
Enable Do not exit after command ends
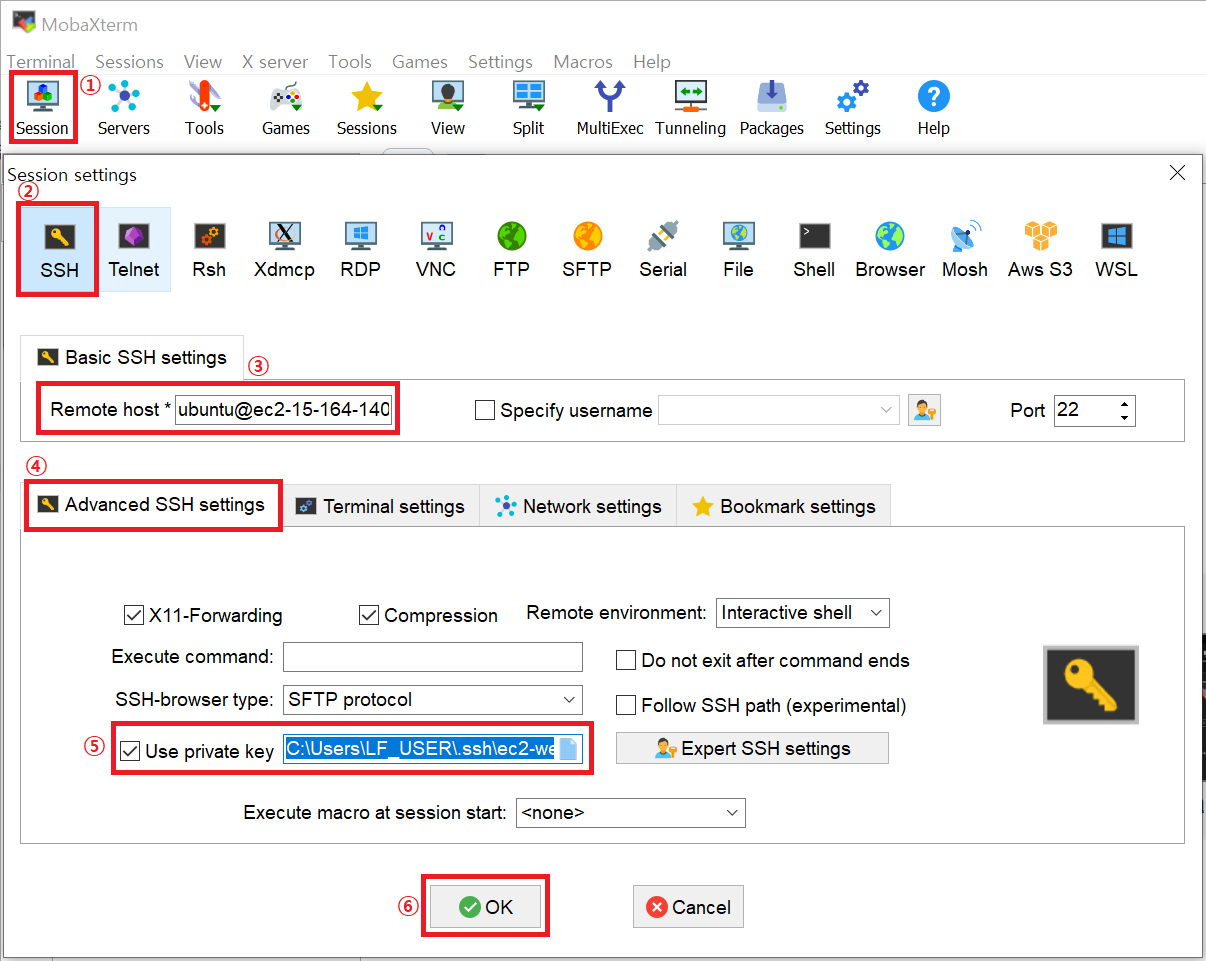(x=626, y=660)
